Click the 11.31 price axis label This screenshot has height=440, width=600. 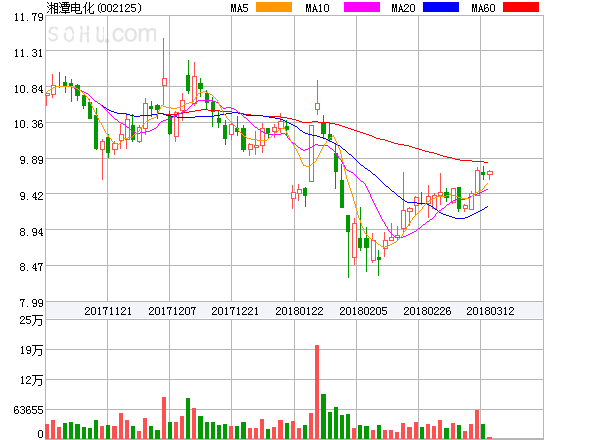29,53
